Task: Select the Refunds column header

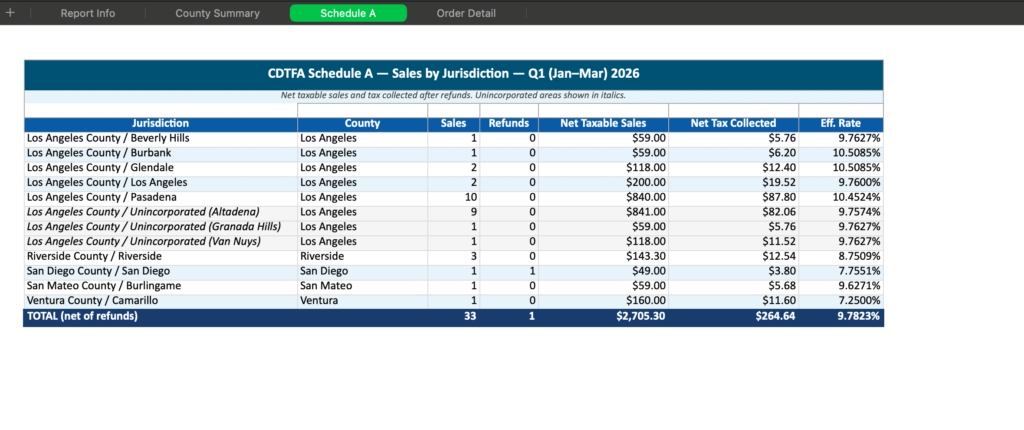Action: tap(508, 124)
